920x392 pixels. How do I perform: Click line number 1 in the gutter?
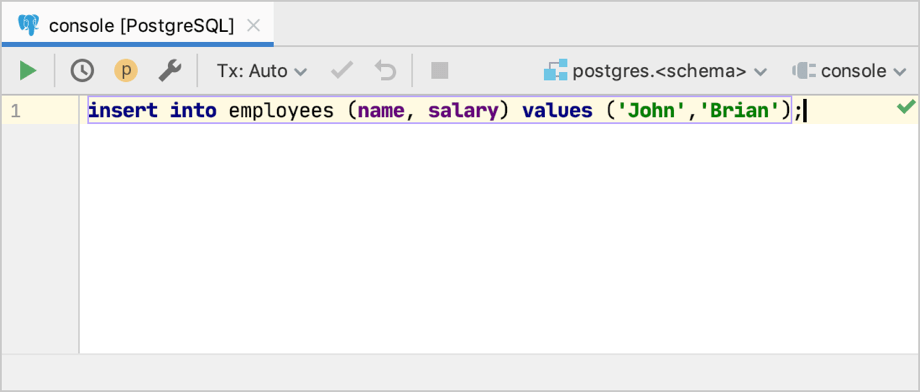[15, 111]
